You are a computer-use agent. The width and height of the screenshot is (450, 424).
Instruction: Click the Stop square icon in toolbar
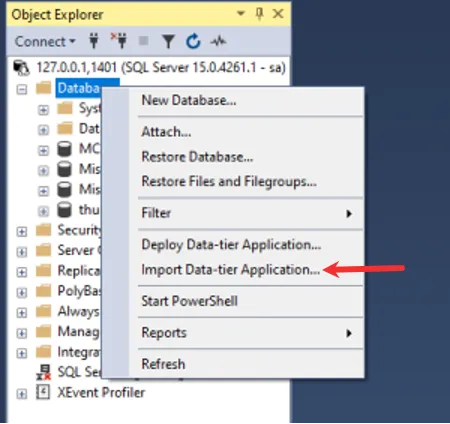(x=144, y=41)
